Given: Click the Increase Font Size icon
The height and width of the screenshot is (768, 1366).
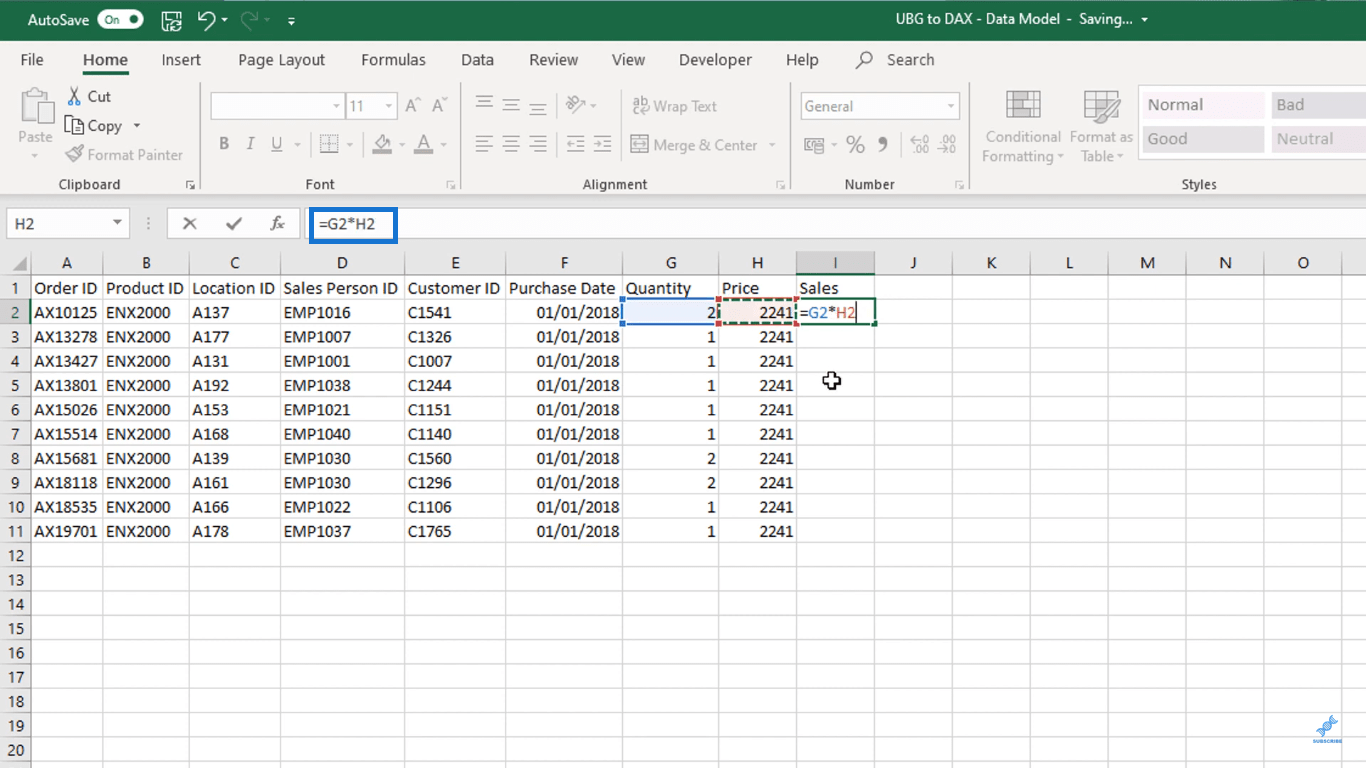Looking at the screenshot, I should [x=413, y=105].
